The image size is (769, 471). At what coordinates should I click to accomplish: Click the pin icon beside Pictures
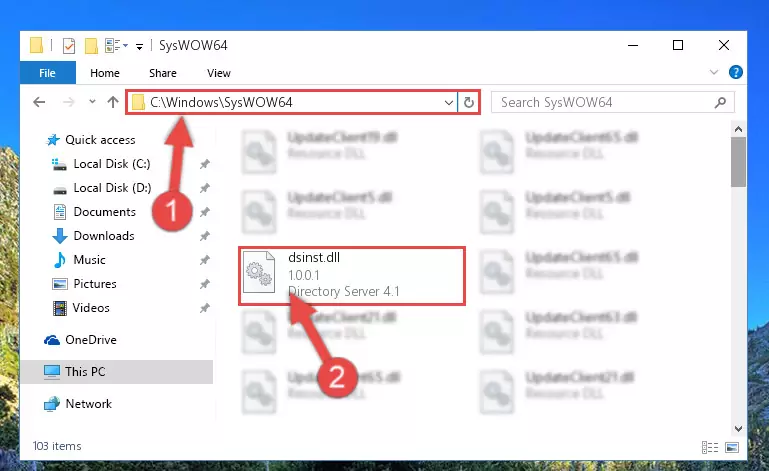click(x=205, y=284)
